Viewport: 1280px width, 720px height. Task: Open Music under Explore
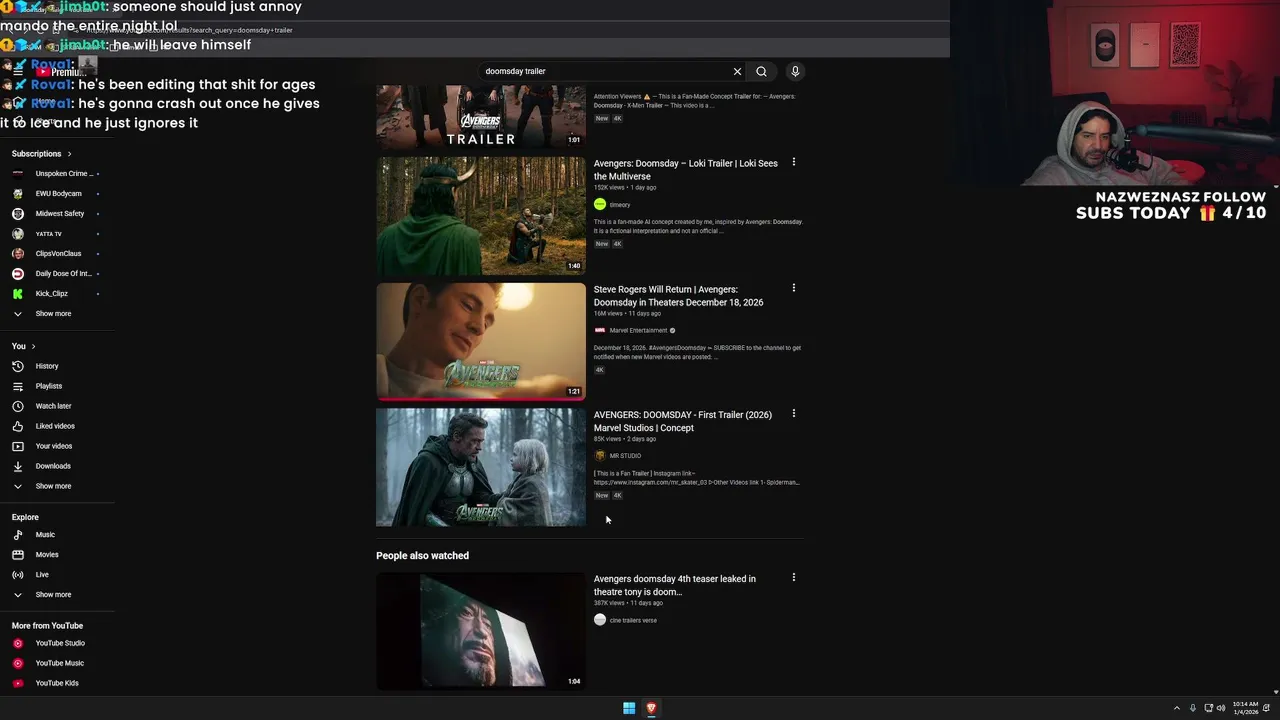point(45,535)
